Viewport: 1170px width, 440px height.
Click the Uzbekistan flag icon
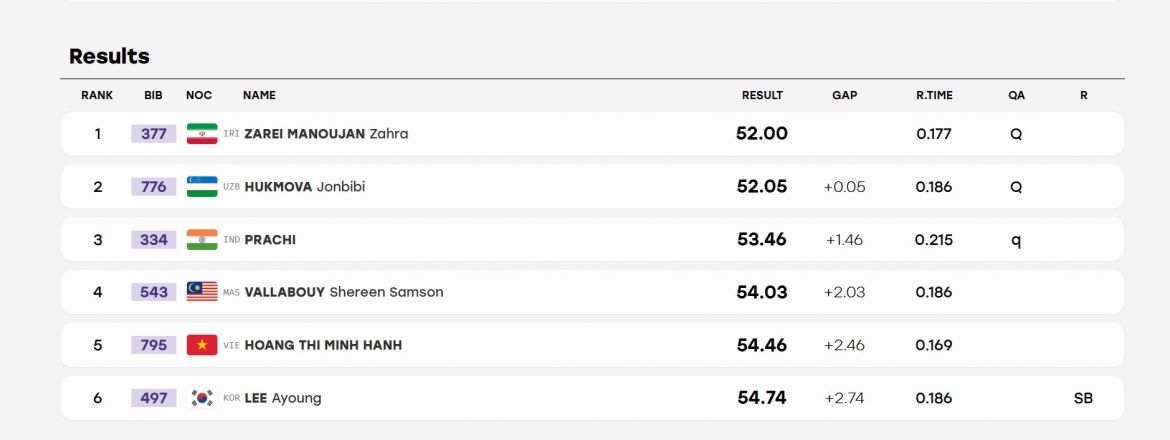click(202, 186)
